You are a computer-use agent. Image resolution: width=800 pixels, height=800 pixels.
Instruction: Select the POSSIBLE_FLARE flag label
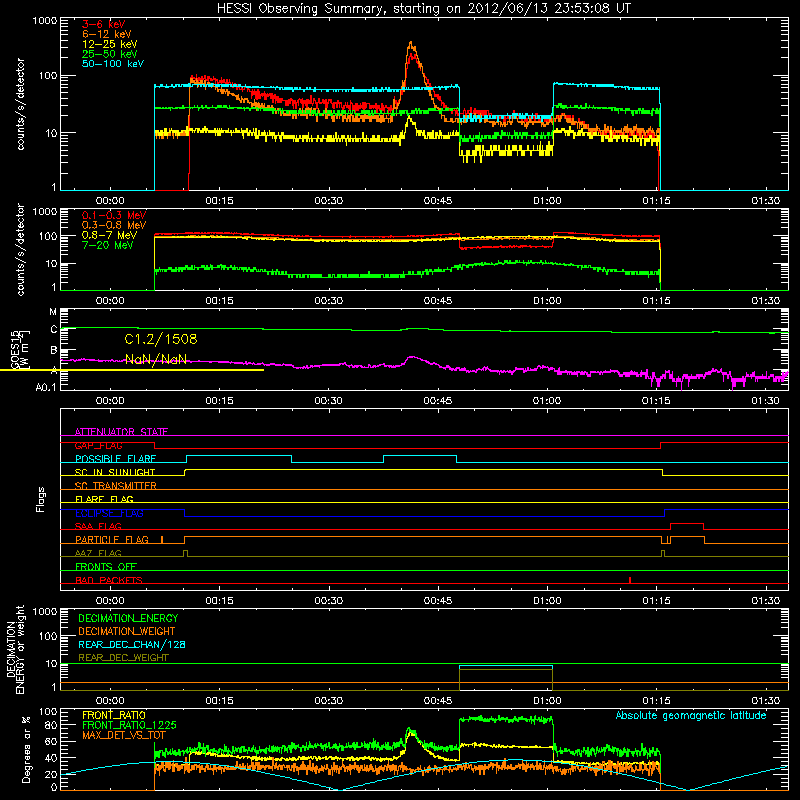point(115,459)
